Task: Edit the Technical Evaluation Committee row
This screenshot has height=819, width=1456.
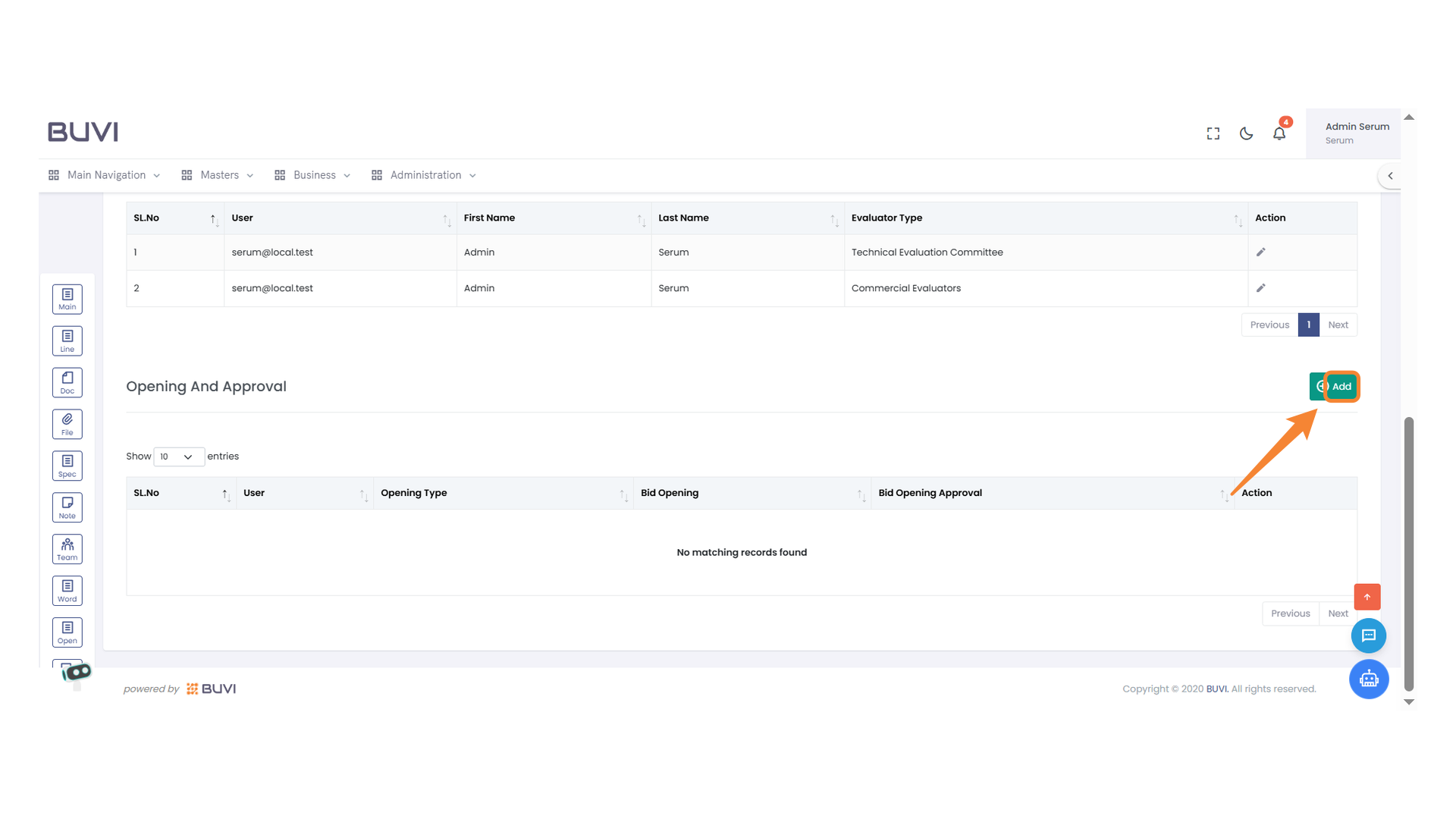Action: pyautogui.click(x=1260, y=252)
